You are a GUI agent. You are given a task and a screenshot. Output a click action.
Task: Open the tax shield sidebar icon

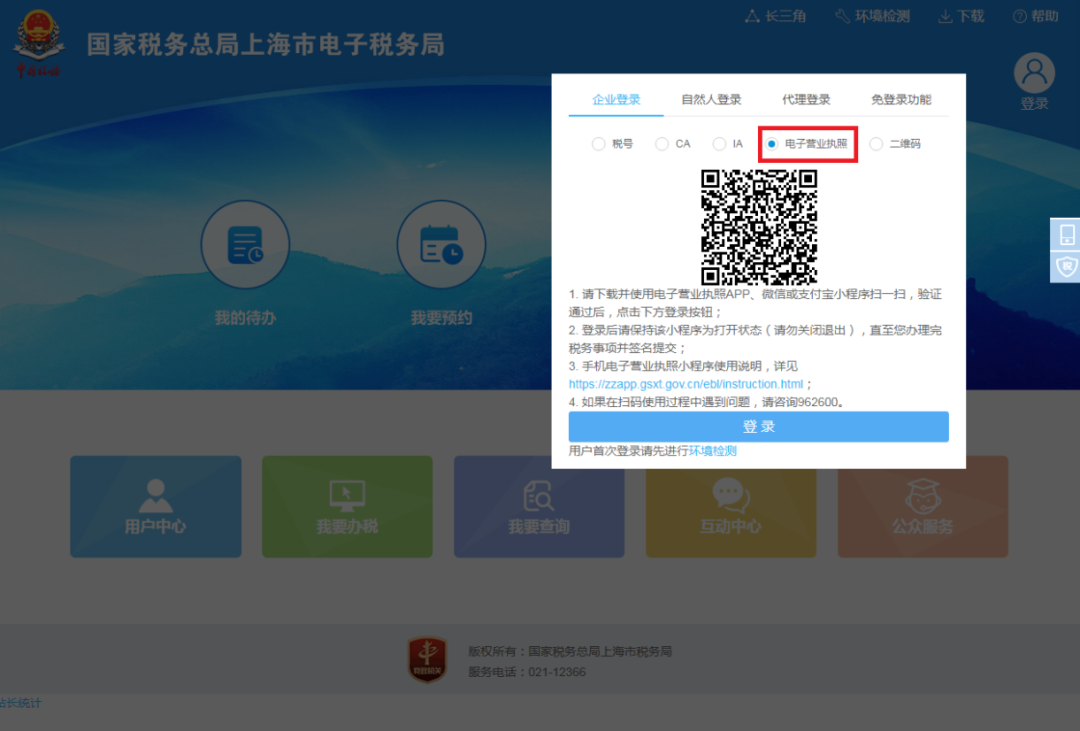(1066, 267)
